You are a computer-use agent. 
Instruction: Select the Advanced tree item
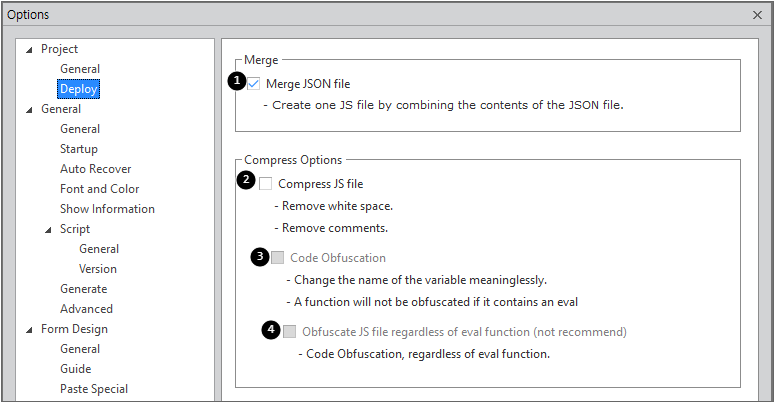coord(86,309)
